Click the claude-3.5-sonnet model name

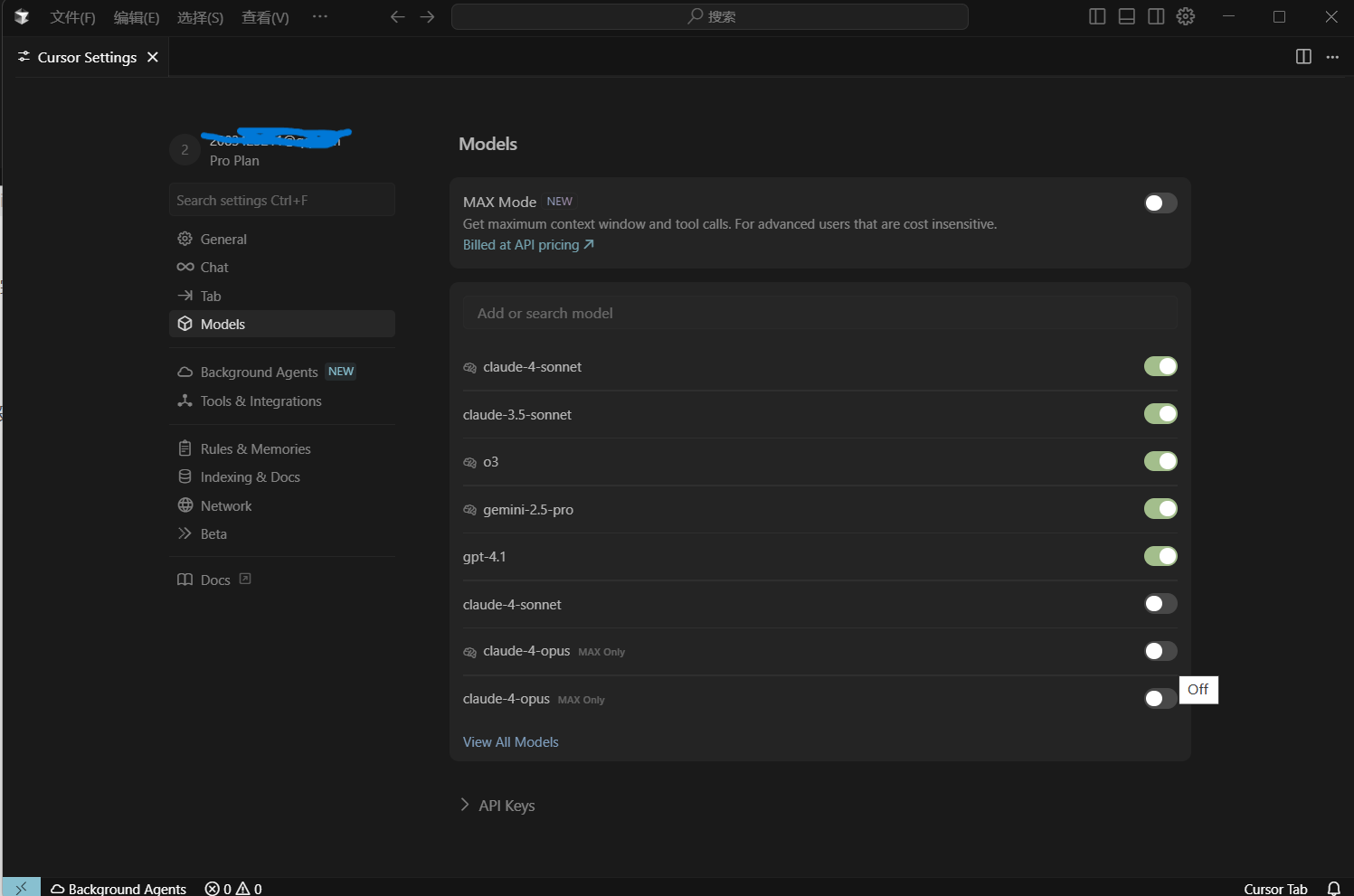point(517,415)
